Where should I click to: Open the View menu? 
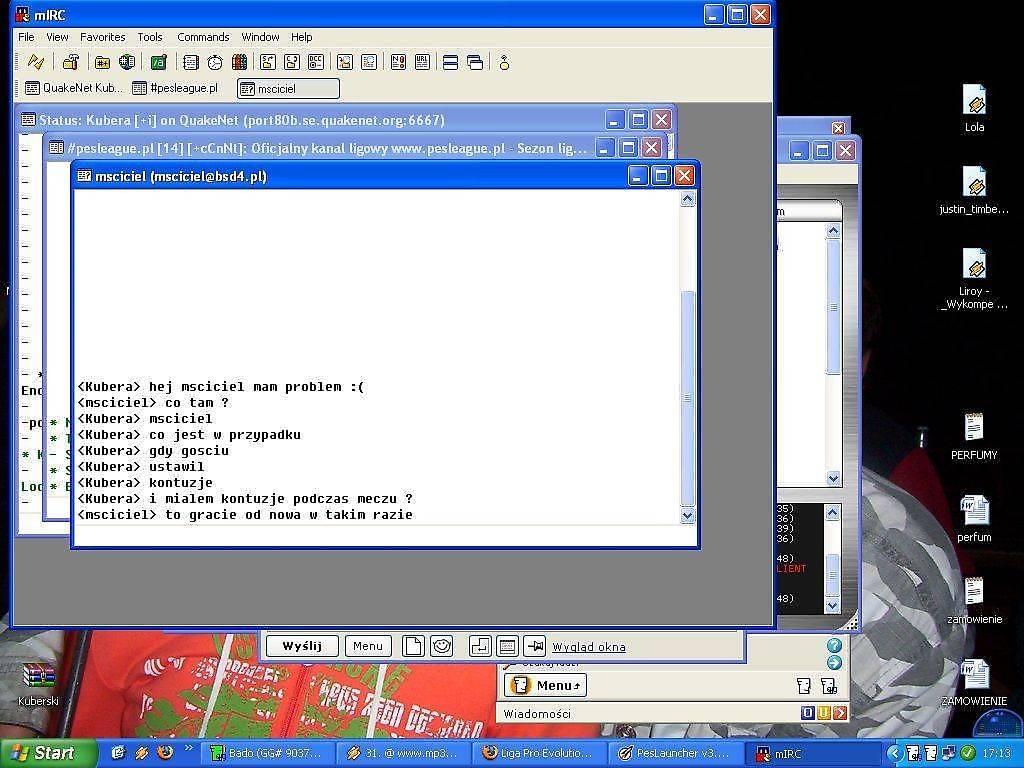57,37
